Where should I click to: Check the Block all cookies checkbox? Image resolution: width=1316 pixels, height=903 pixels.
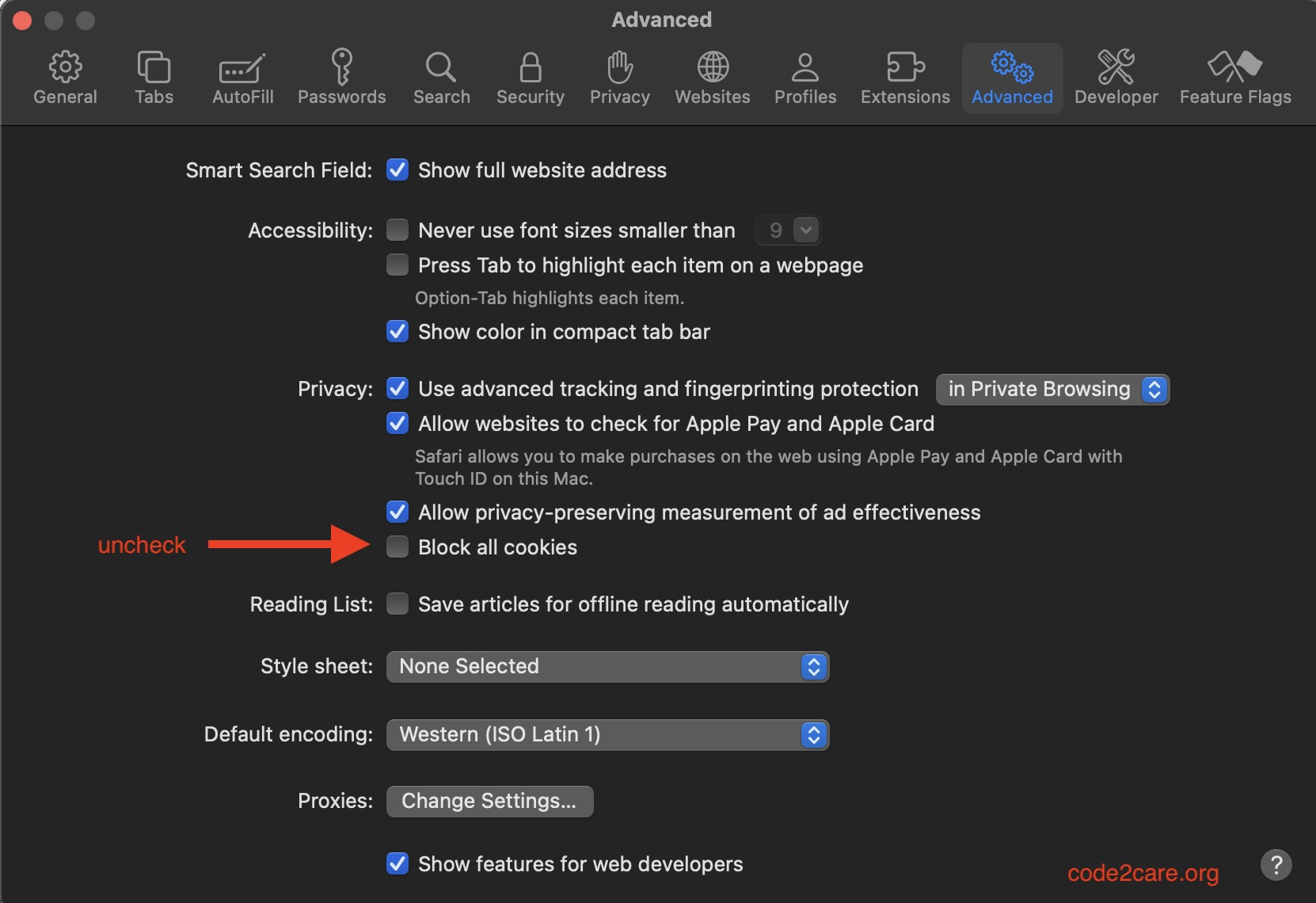tap(397, 547)
